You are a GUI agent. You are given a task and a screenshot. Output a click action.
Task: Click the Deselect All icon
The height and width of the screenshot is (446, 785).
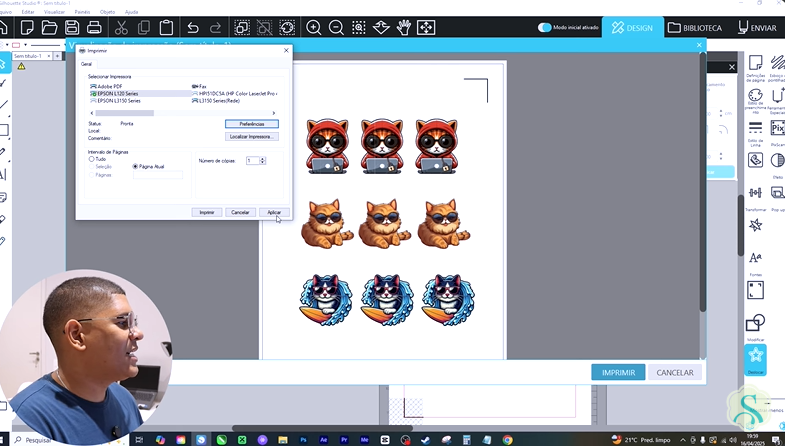[264, 28]
